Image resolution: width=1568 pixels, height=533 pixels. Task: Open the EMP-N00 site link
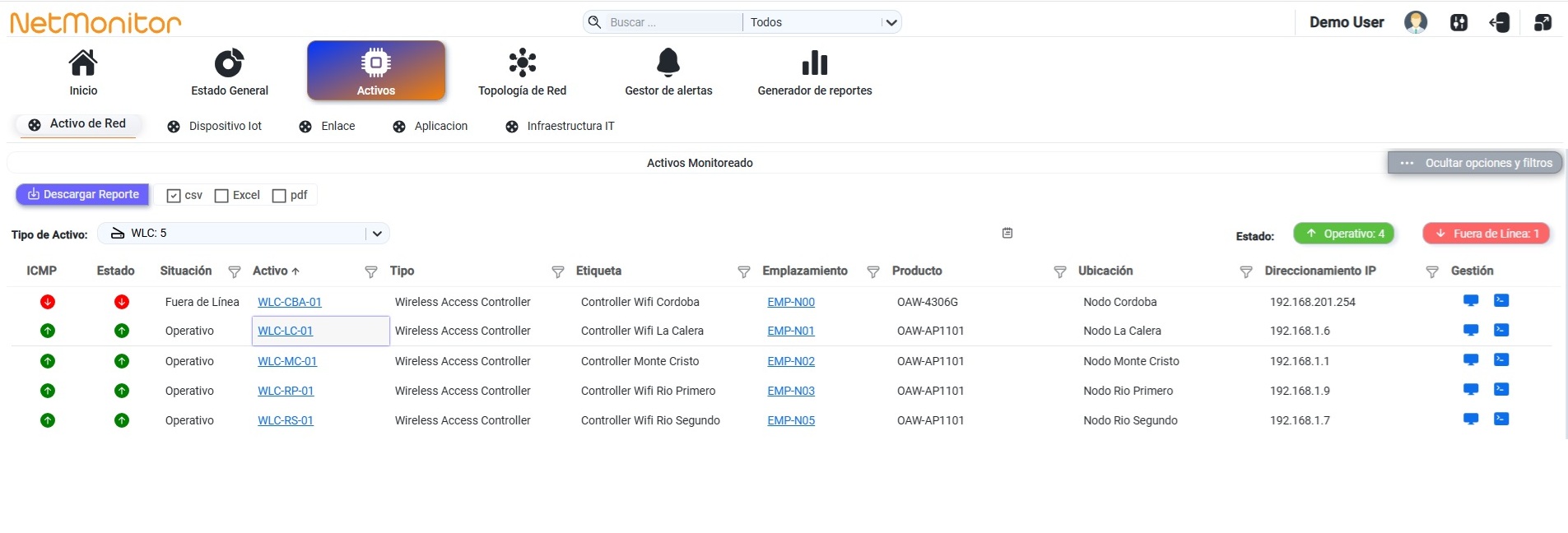[791, 302]
